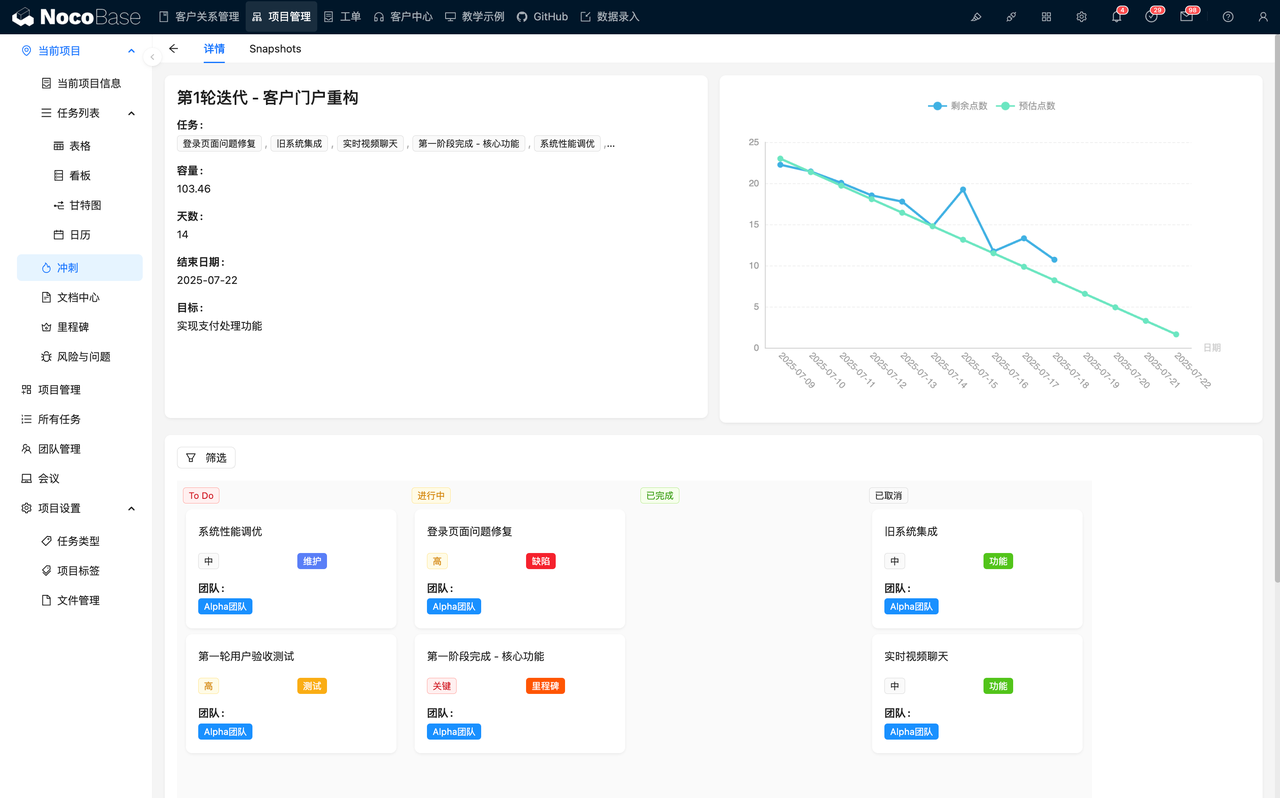Collapse the 项目设置 group
Image resolution: width=1280 pixels, height=798 pixels.
point(131,509)
